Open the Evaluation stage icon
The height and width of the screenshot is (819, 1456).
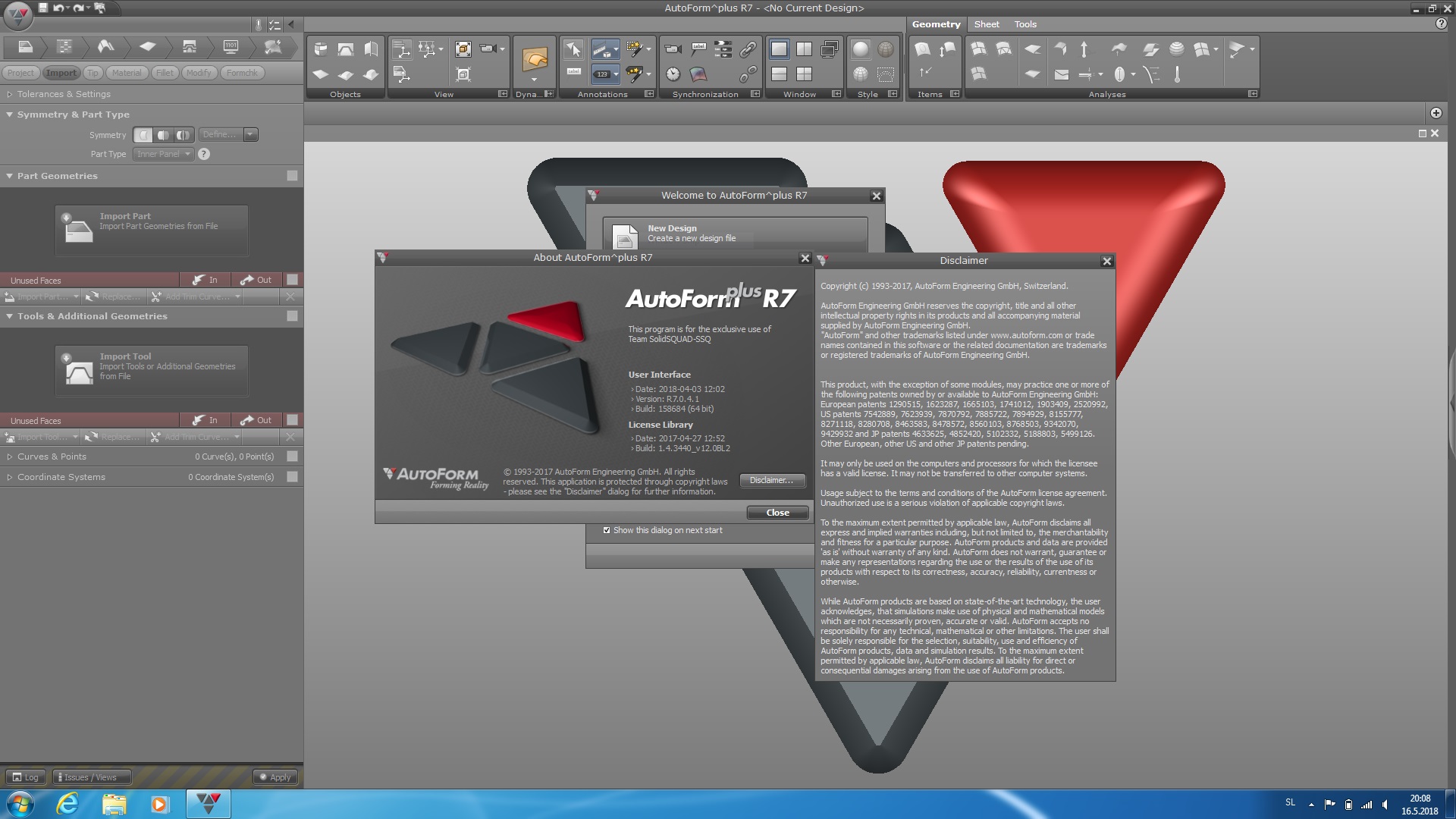272,47
